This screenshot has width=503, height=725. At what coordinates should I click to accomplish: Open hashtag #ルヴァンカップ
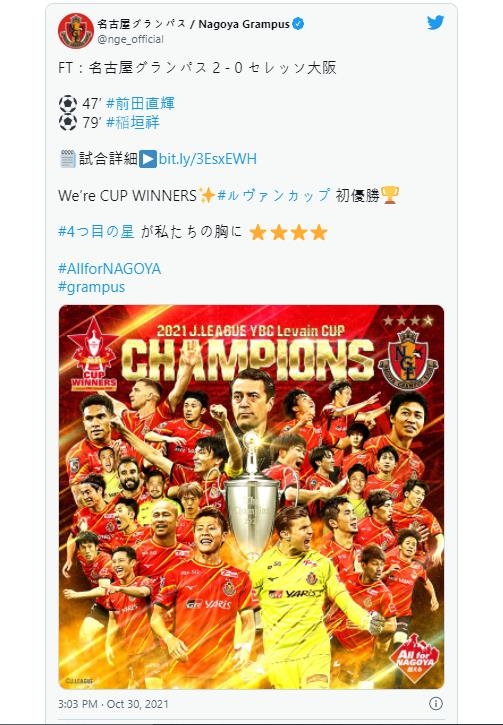274,195
